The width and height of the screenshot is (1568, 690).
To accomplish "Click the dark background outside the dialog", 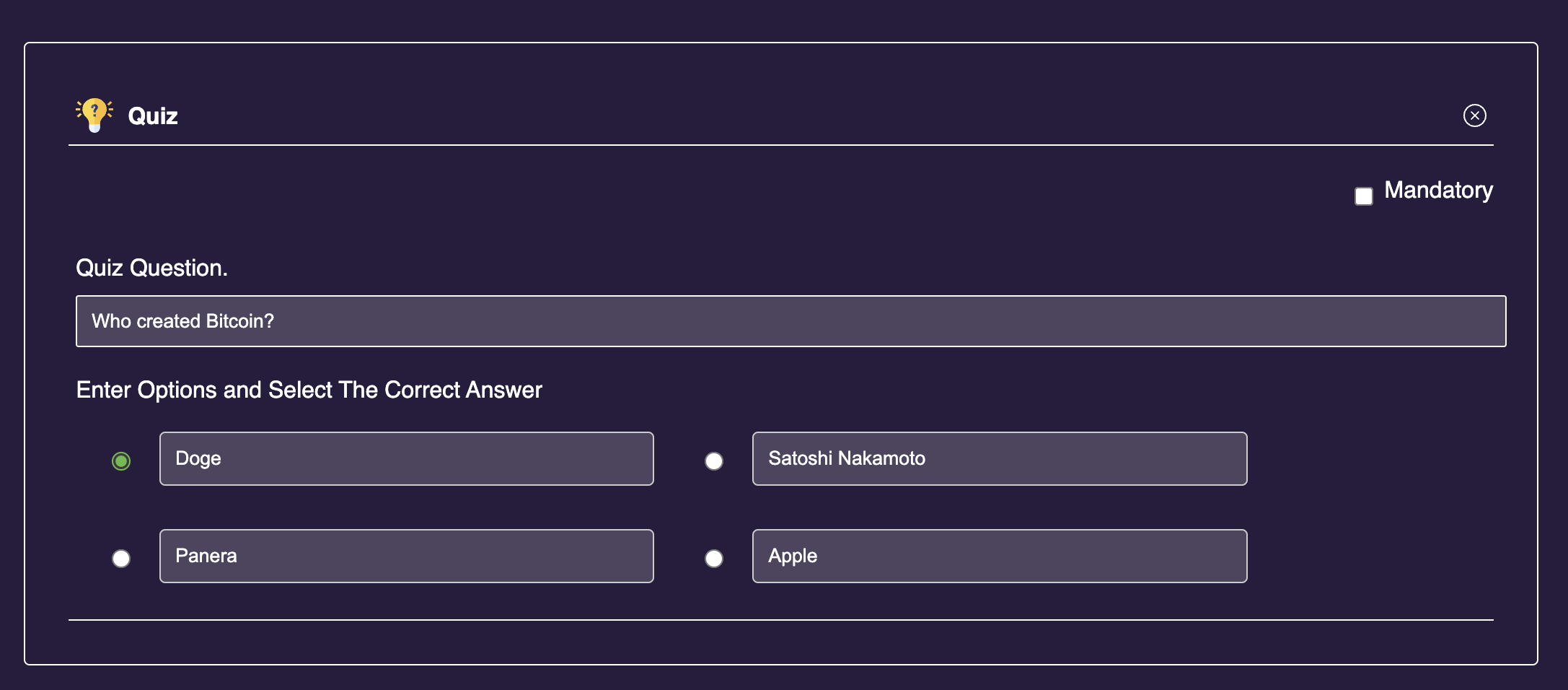I will [784, 20].
